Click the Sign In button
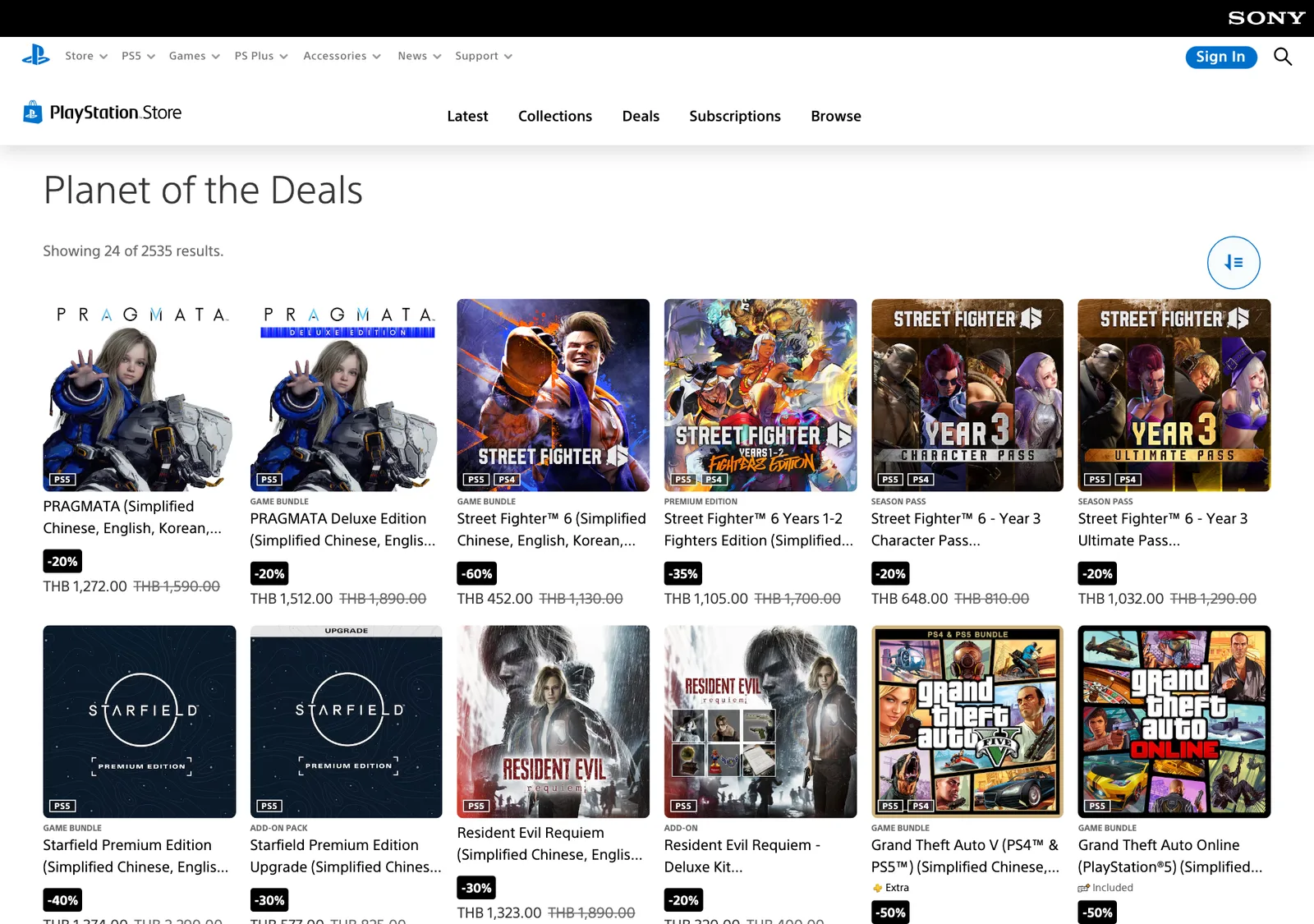 click(1221, 57)
